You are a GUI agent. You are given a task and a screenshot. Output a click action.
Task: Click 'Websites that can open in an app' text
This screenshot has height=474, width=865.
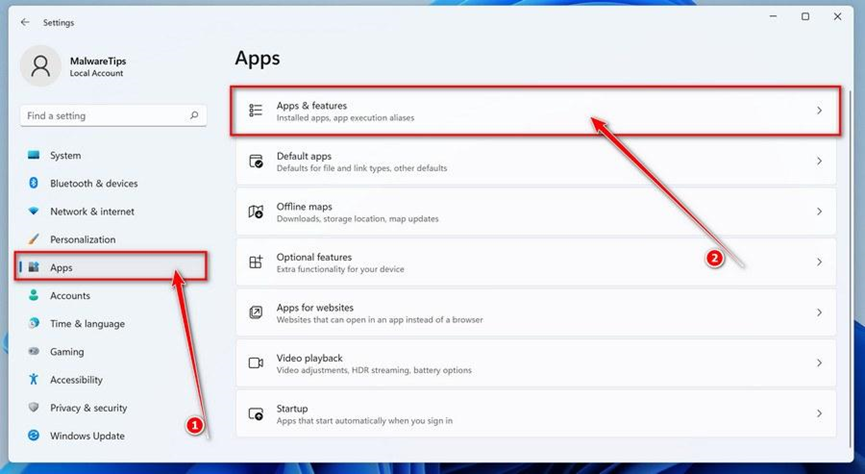click(x=380, y=319)
